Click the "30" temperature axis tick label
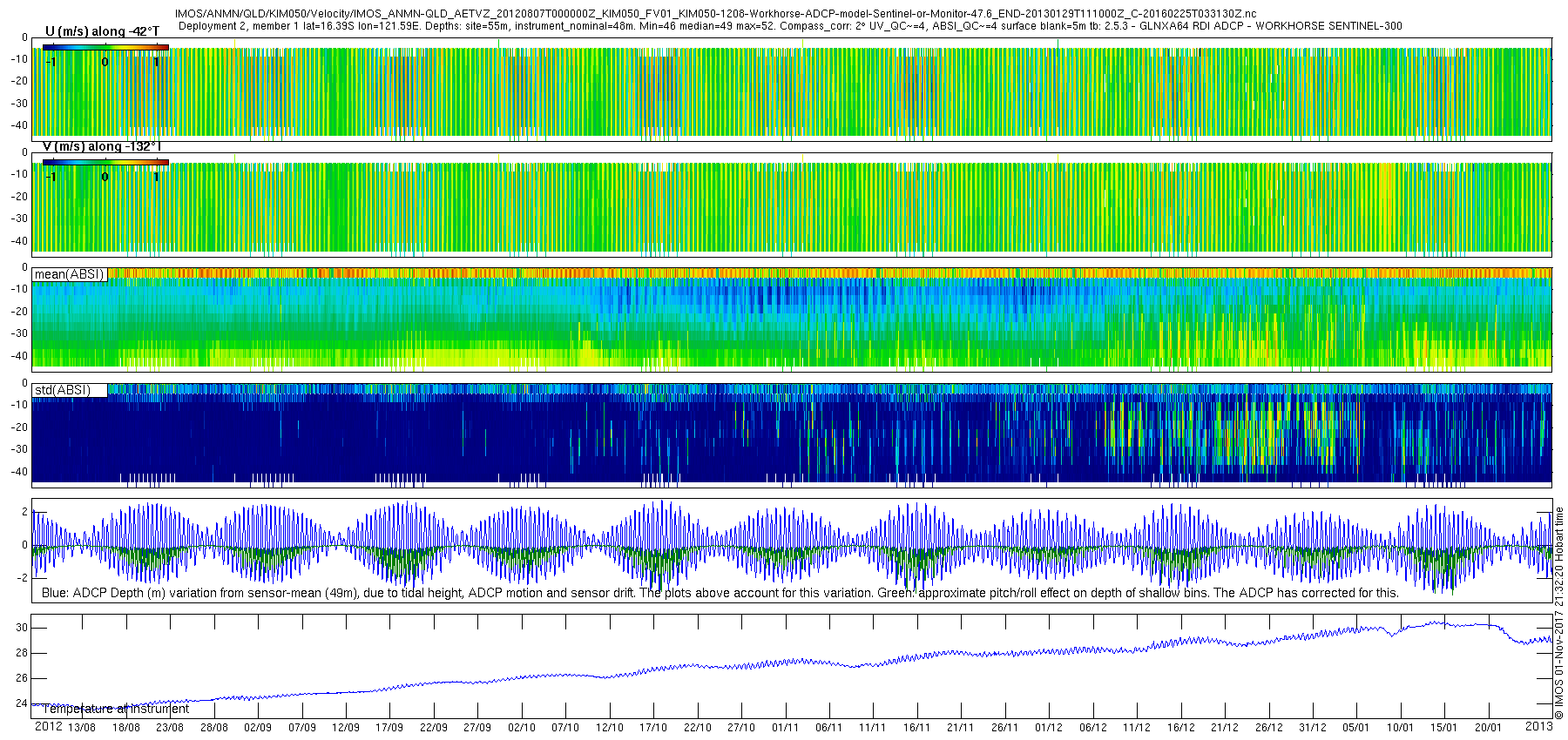 (x=22, y=628)
